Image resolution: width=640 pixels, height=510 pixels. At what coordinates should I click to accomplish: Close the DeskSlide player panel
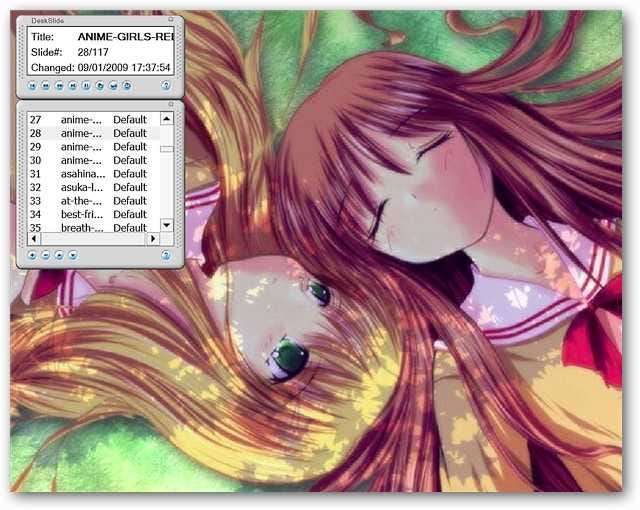(171, 19)
